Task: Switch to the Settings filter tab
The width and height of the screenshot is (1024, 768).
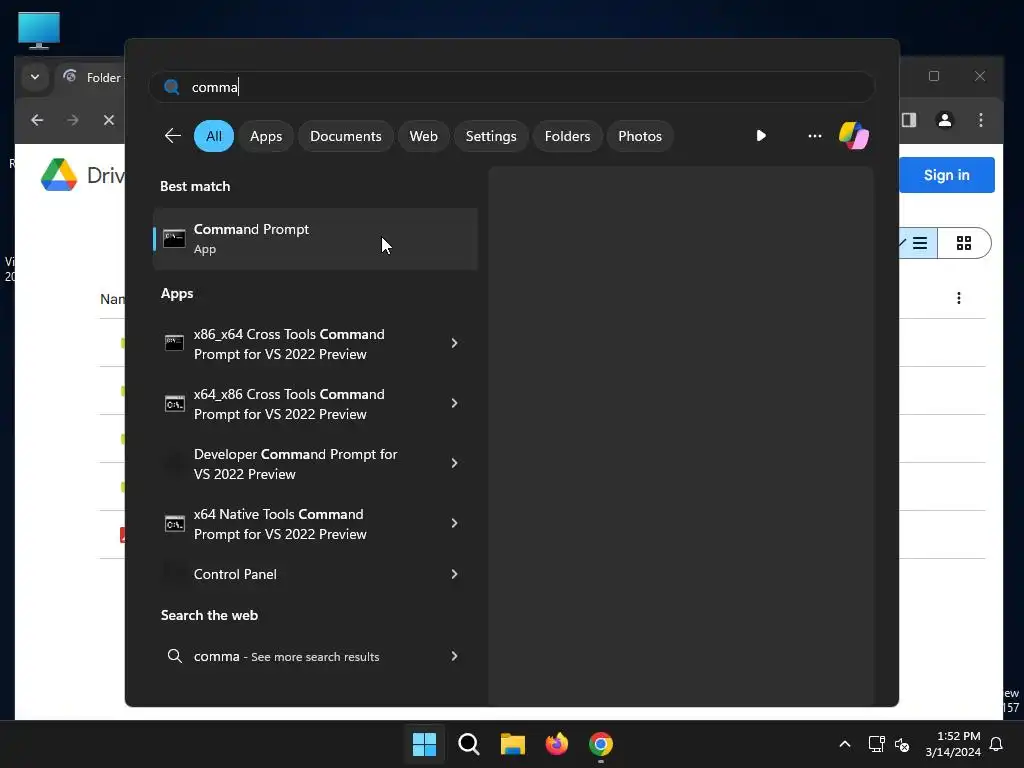Action: click(490, 136)
